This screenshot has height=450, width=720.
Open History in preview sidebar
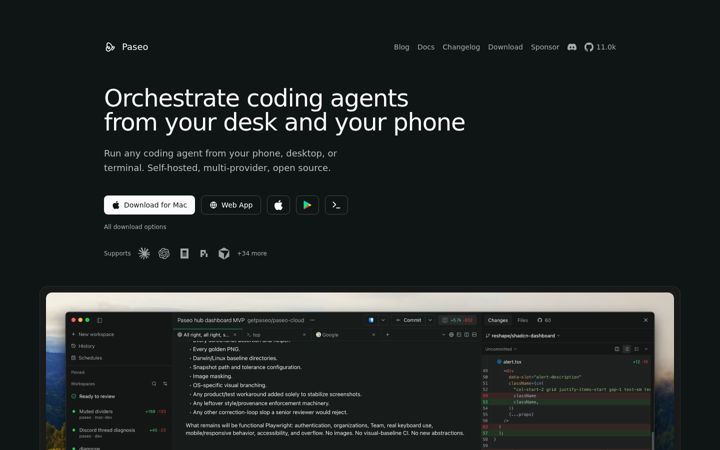[x=83, y=346]
